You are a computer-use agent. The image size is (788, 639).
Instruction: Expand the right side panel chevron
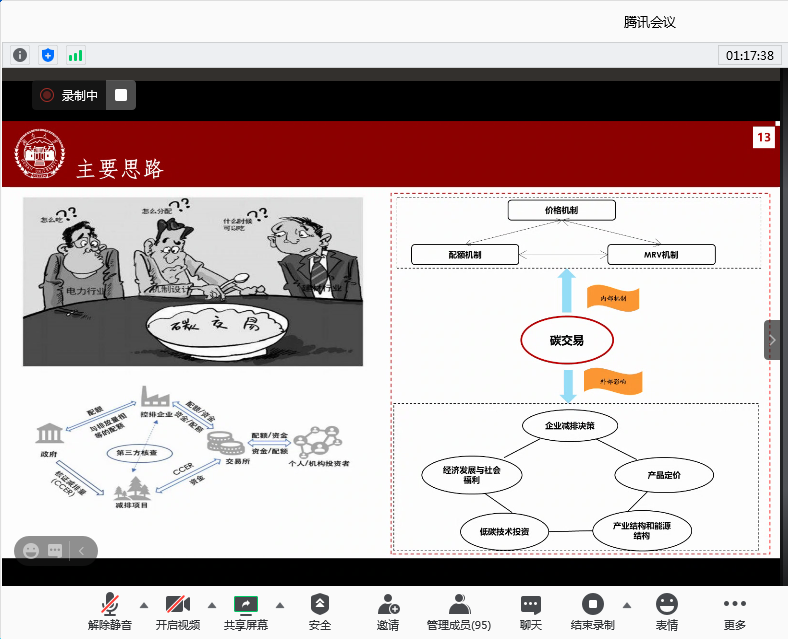coord(772,340)
